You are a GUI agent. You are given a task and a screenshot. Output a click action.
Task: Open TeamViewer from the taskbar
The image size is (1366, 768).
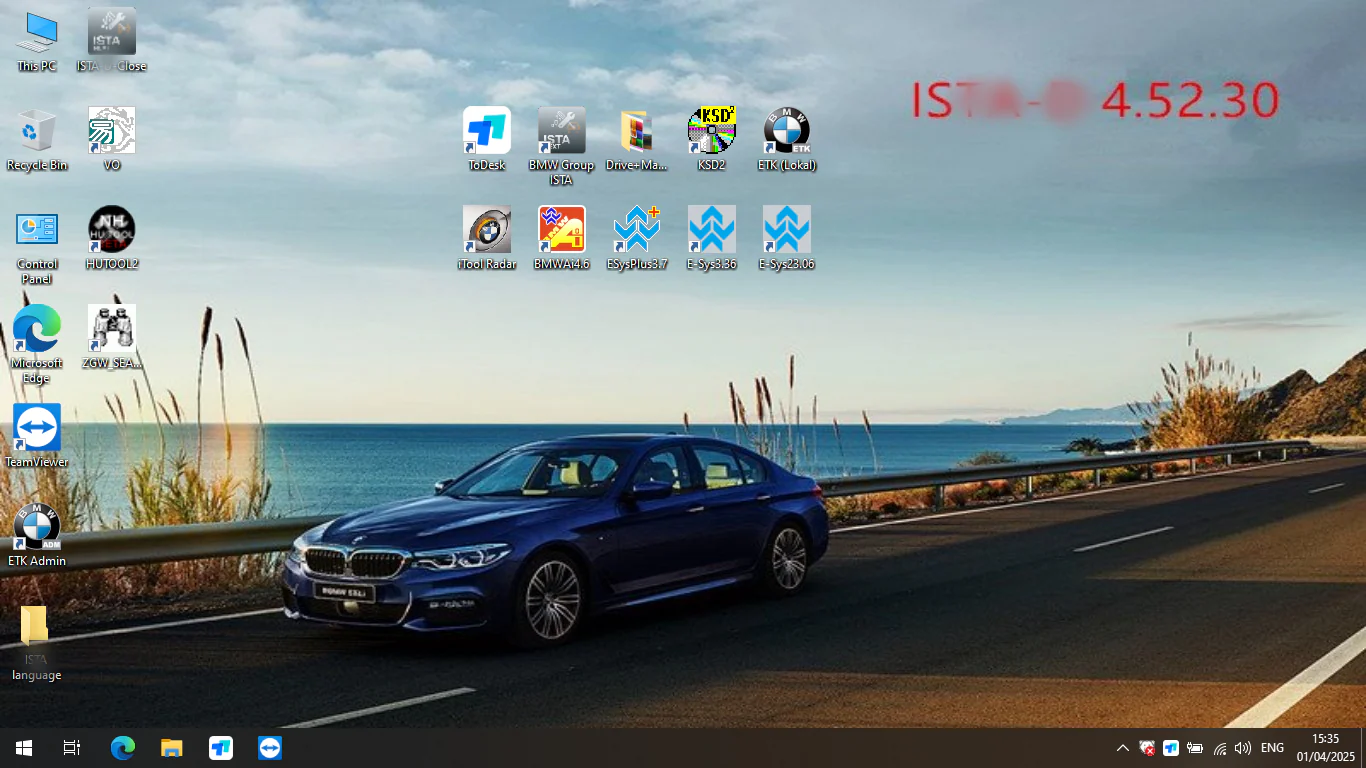(269, 747)
